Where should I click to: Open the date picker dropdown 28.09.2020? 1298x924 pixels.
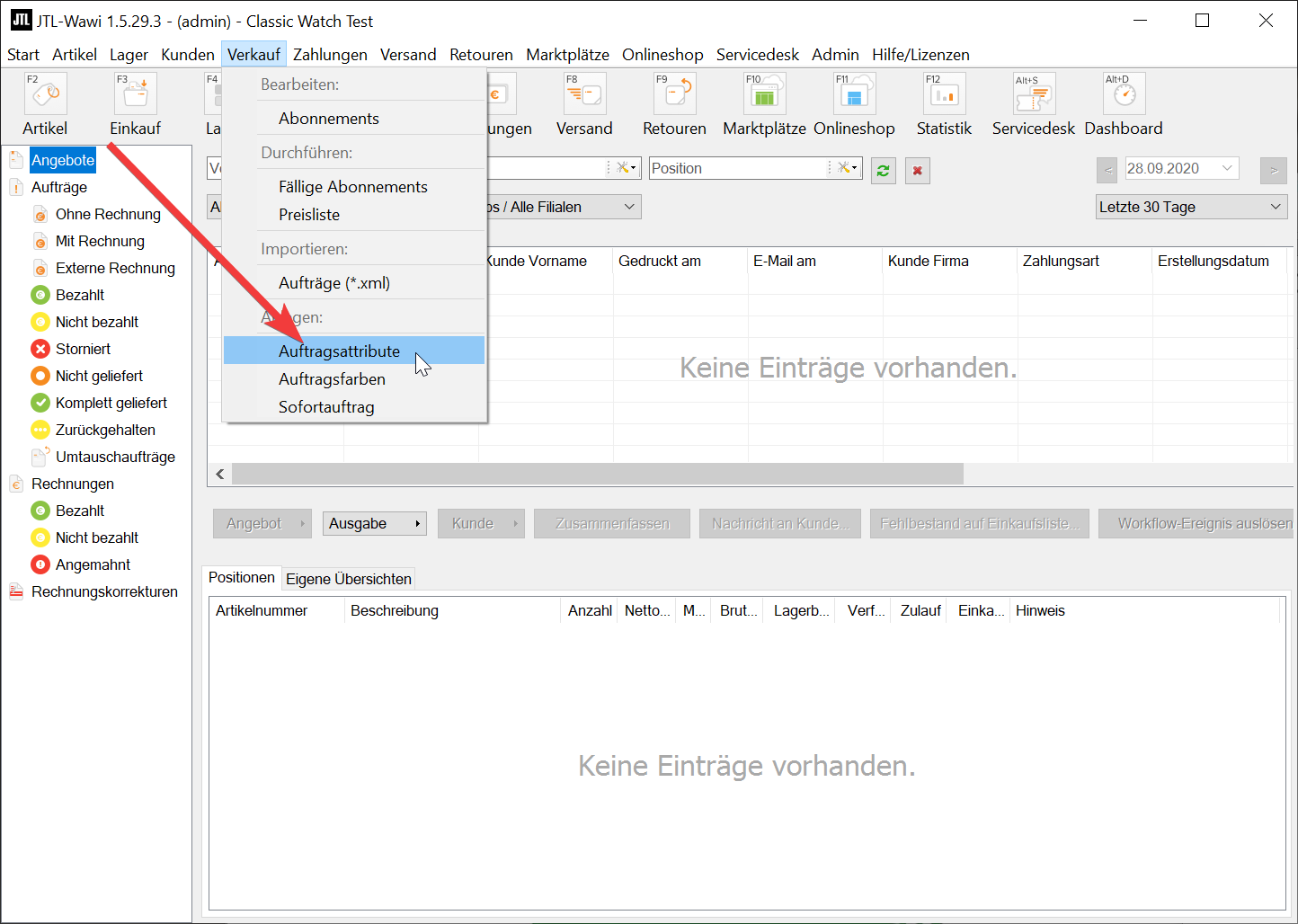[1227, 169]
